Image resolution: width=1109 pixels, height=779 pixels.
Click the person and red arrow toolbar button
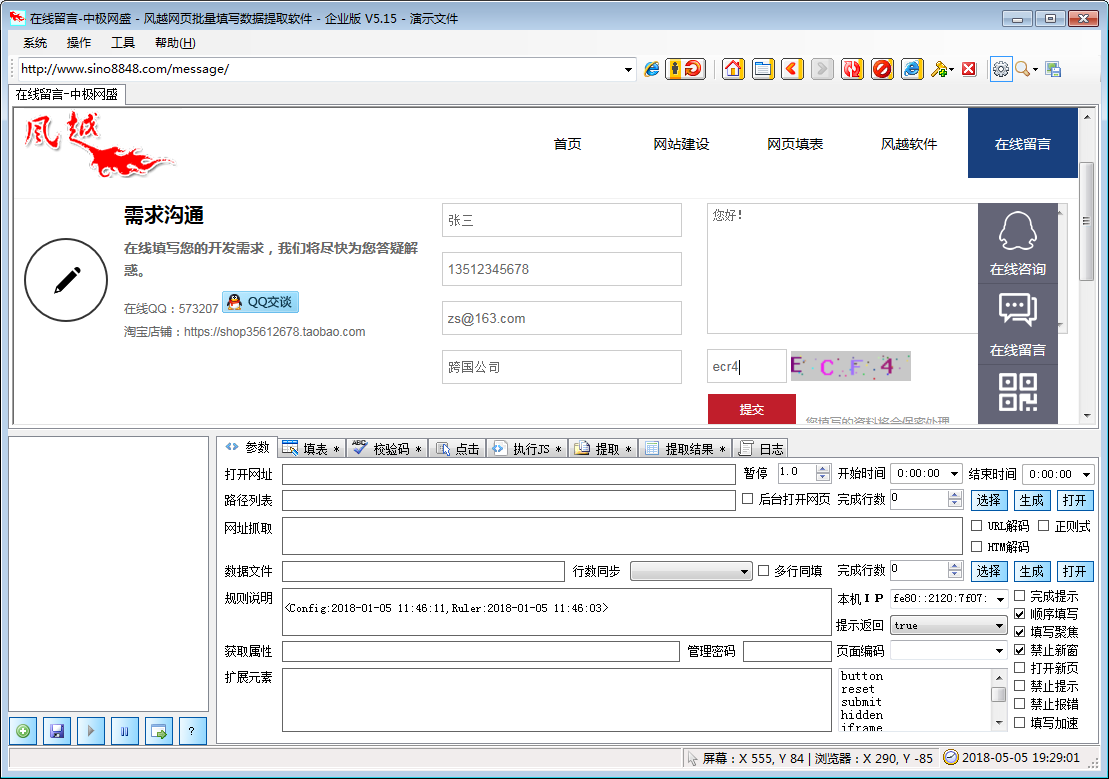point(685,69)
